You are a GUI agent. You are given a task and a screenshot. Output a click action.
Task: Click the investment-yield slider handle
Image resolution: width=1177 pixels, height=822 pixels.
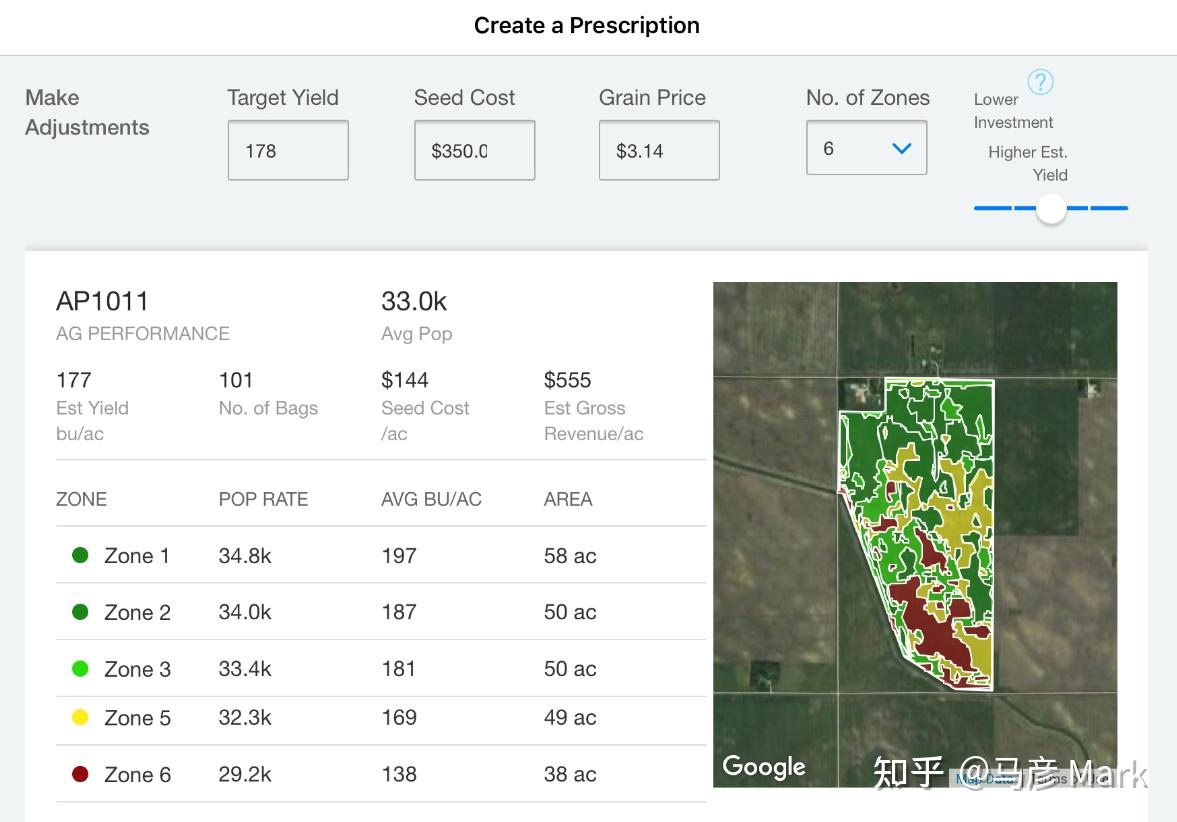coord(1051,208)
